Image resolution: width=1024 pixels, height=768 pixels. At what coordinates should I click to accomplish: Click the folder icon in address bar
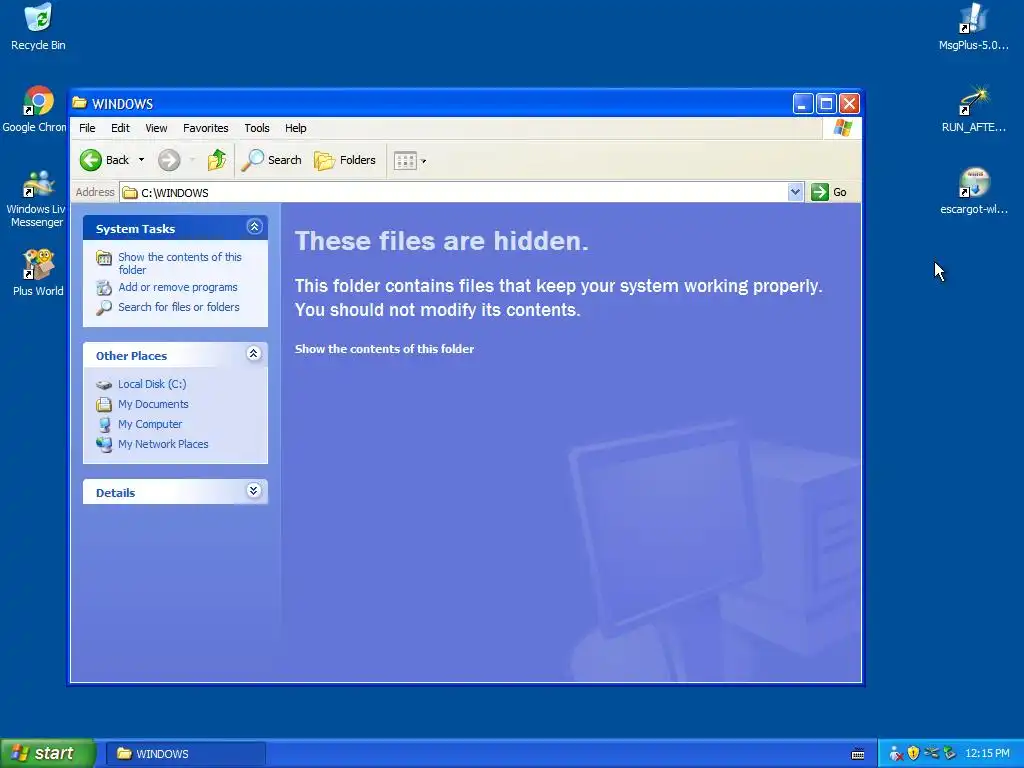tap(130, 193)
